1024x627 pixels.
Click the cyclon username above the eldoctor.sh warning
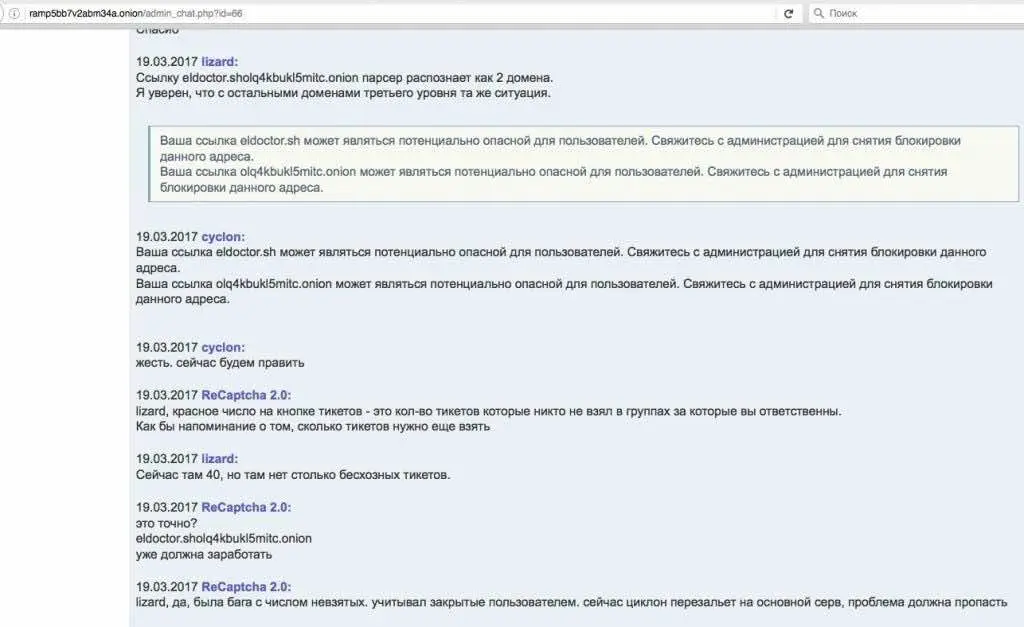[x=223, y=236]
